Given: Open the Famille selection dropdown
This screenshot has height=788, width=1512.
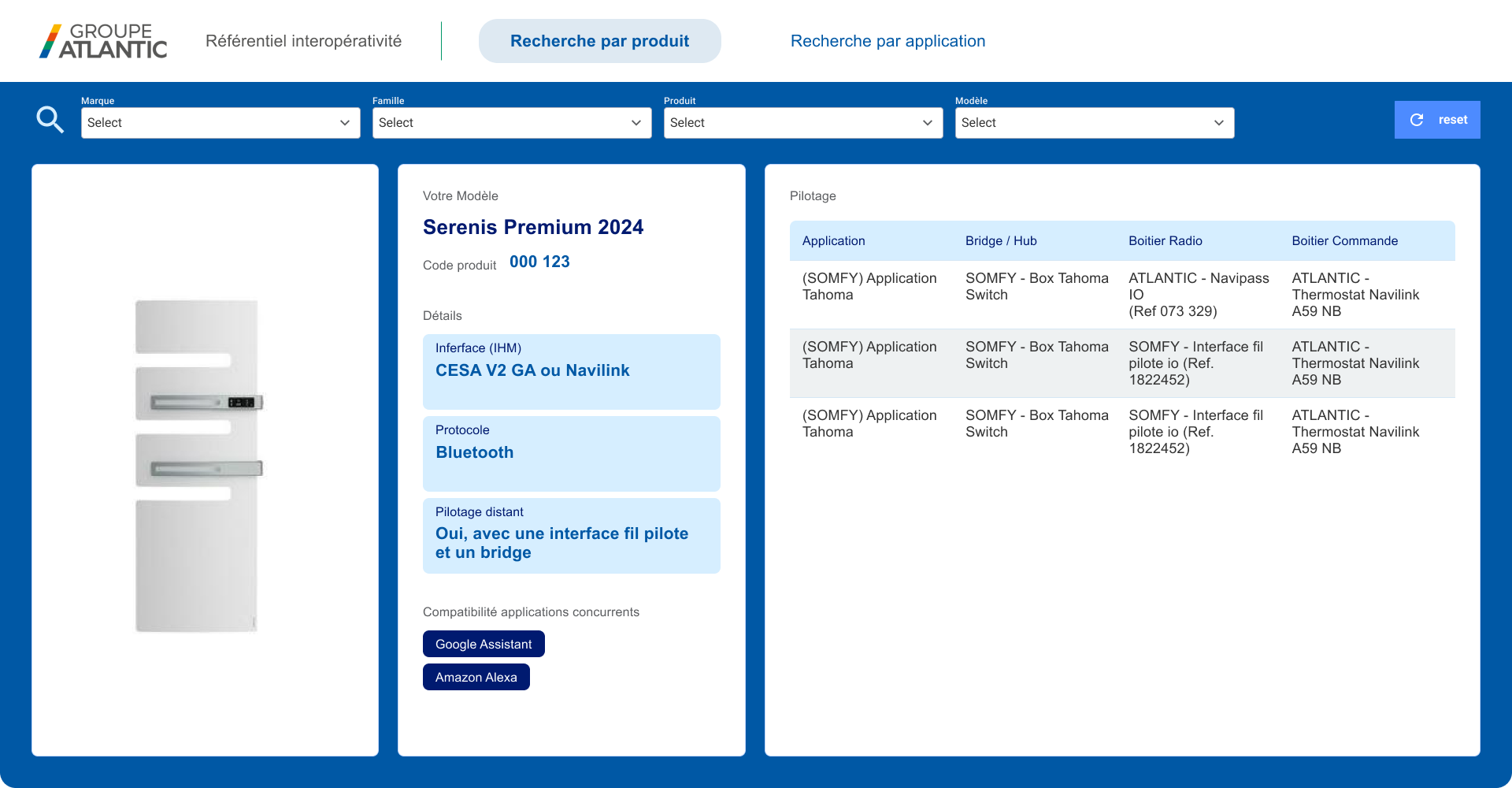Looking at the screenshot, I should (511, 123).
